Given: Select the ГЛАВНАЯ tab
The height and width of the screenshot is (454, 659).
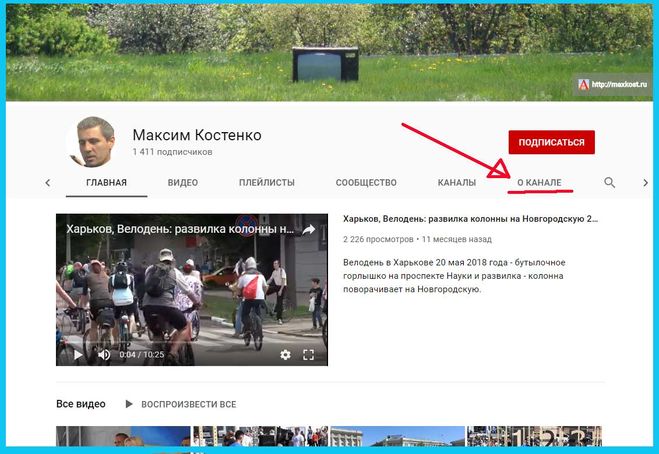Looking at the screenshot, I should (x=107, y=183).
